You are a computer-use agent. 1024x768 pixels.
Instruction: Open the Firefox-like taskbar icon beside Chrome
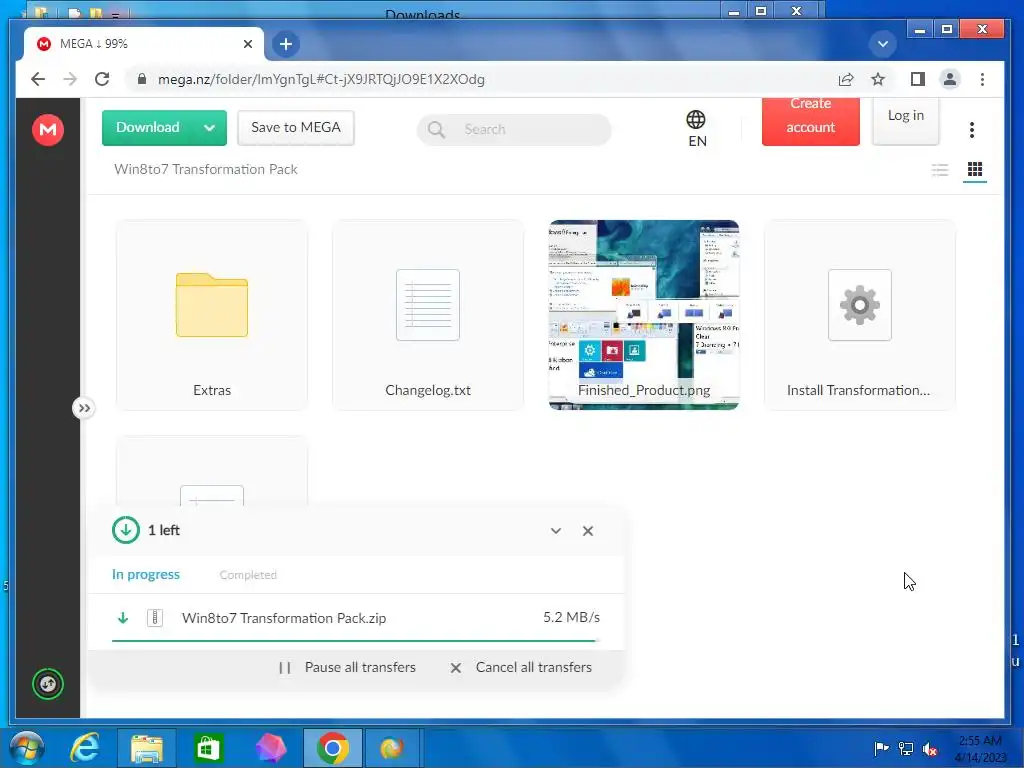pyautogui.click(x=392, y=748)
